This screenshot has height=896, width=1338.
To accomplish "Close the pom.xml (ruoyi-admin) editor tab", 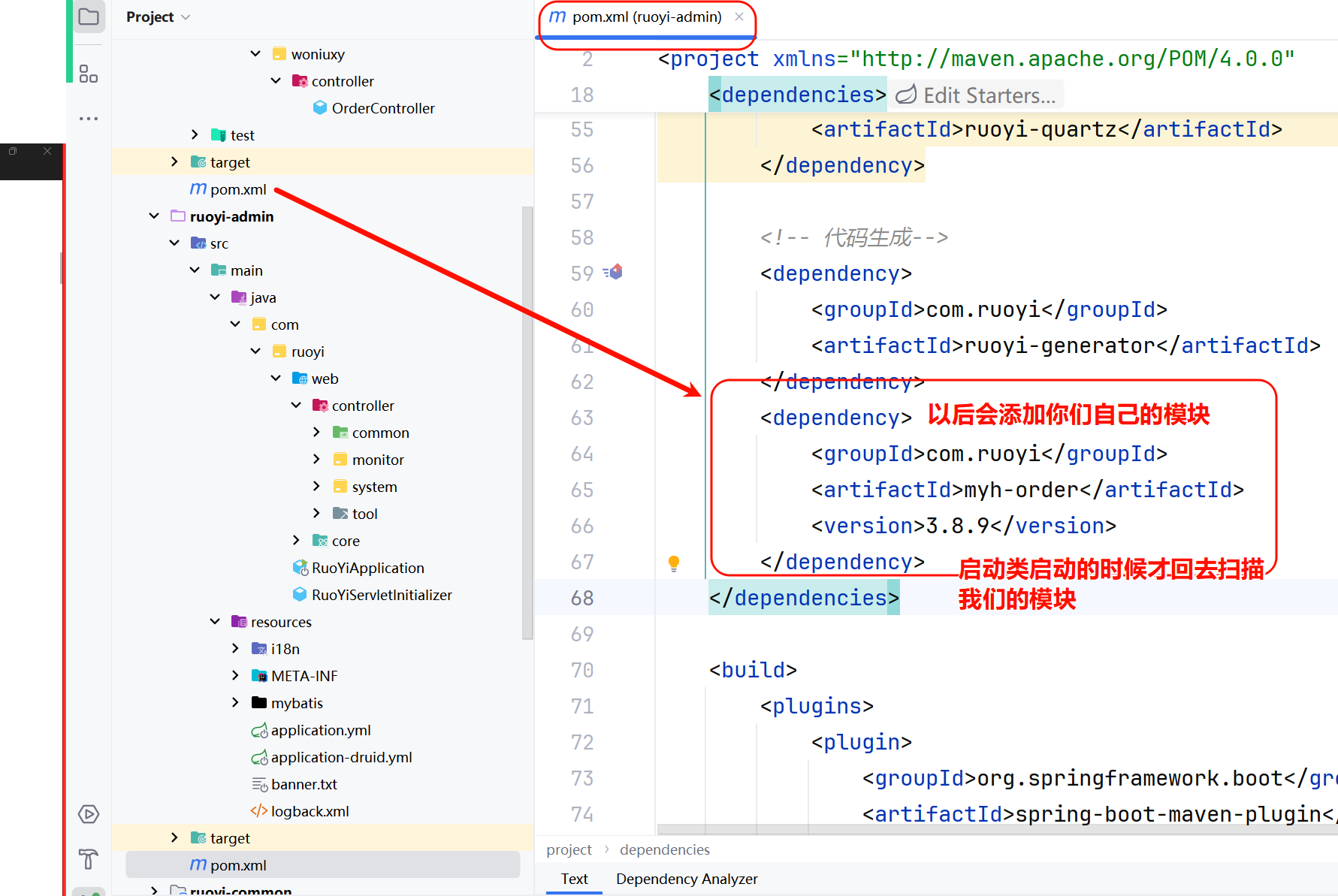I will (739, 17).
